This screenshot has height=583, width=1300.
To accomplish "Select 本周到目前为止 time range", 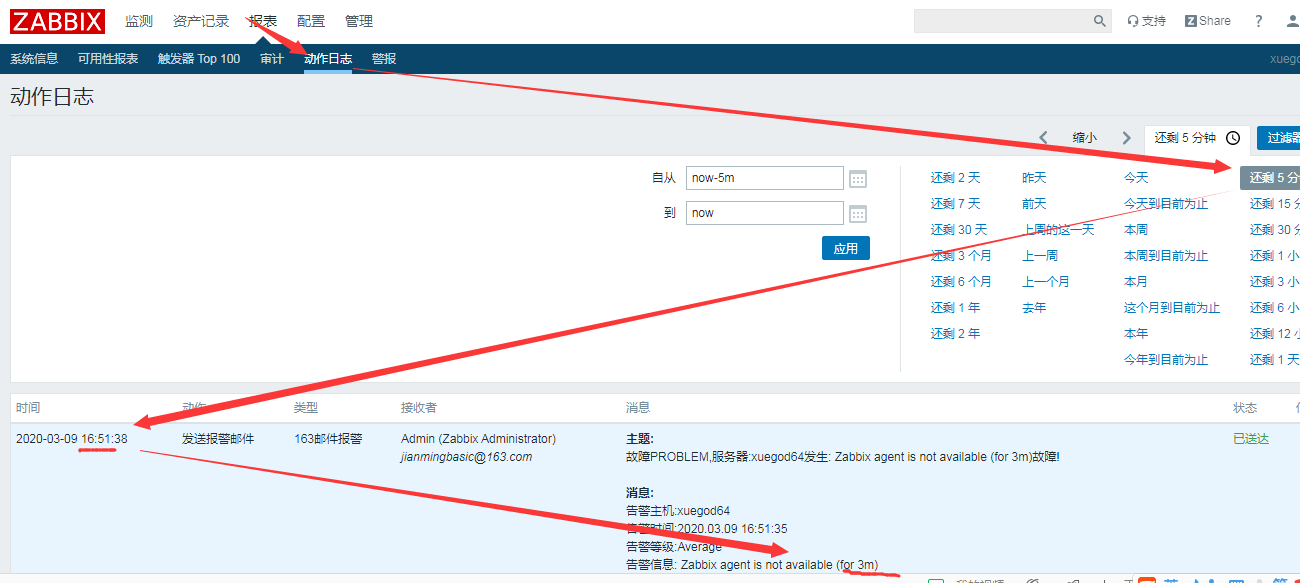I will pos(1166,256).
